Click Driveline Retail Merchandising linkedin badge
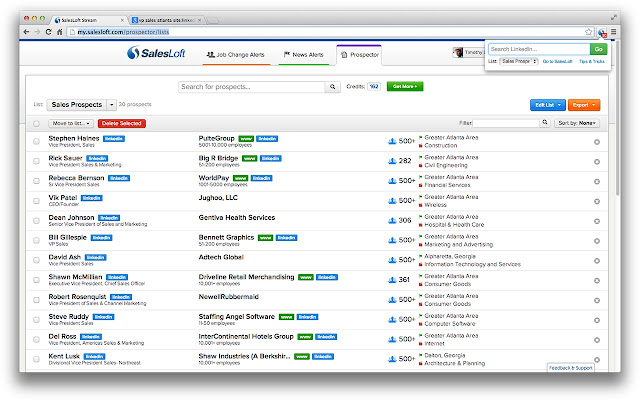 click(x=327, y=277)
